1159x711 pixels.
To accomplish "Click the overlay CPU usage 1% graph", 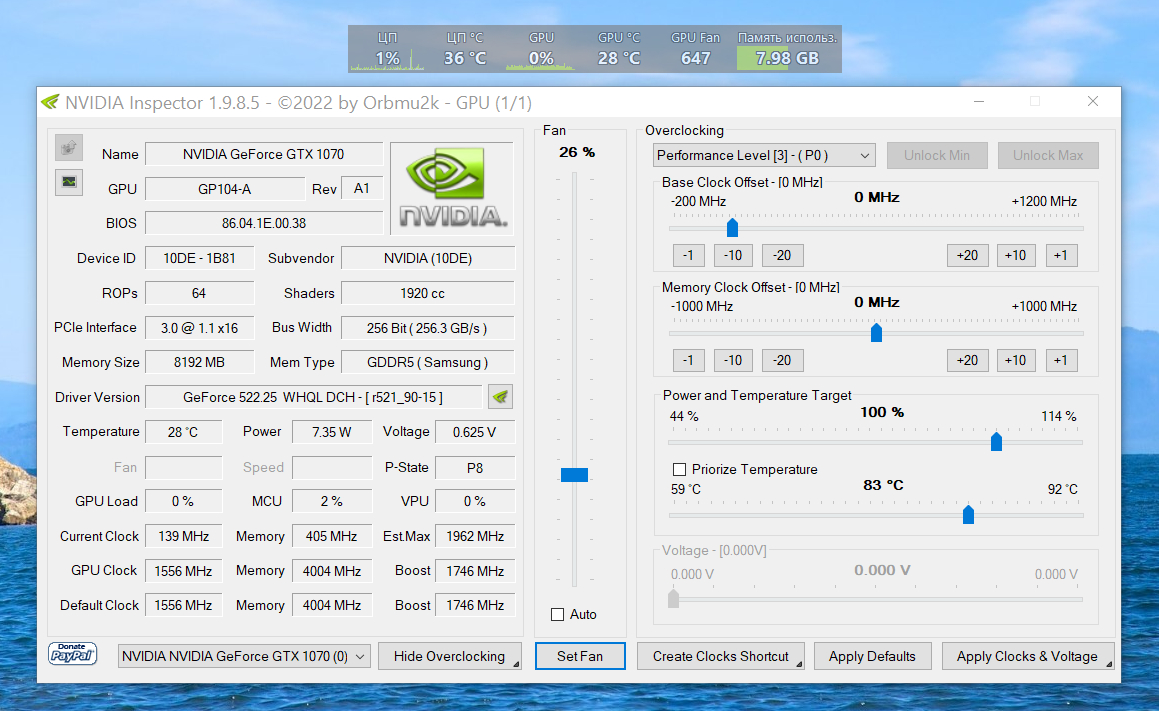I will tap(387, 58).
